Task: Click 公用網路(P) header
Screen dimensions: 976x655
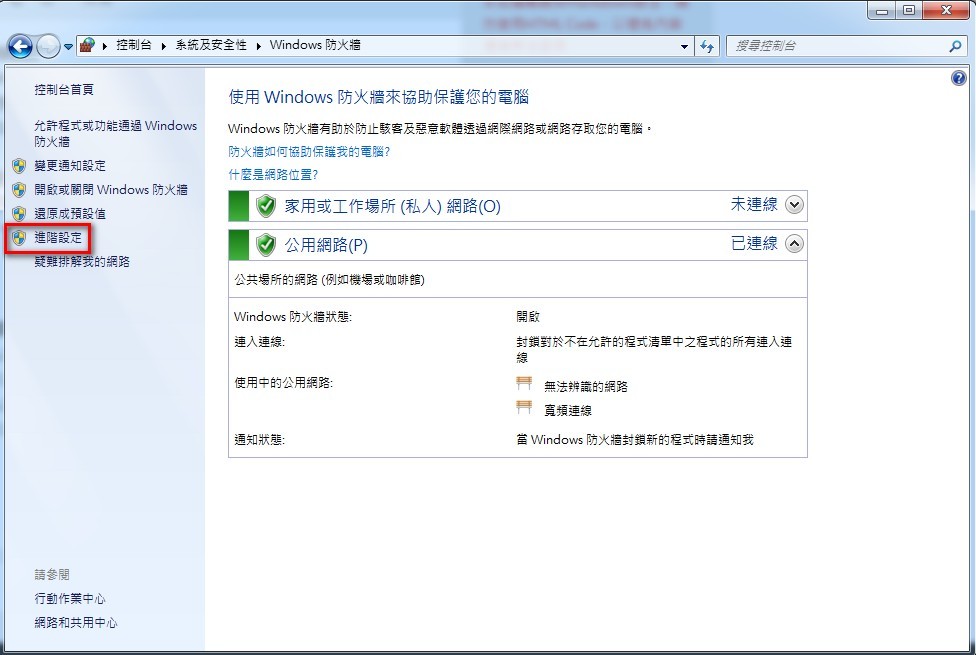Action: pos(518,245)
